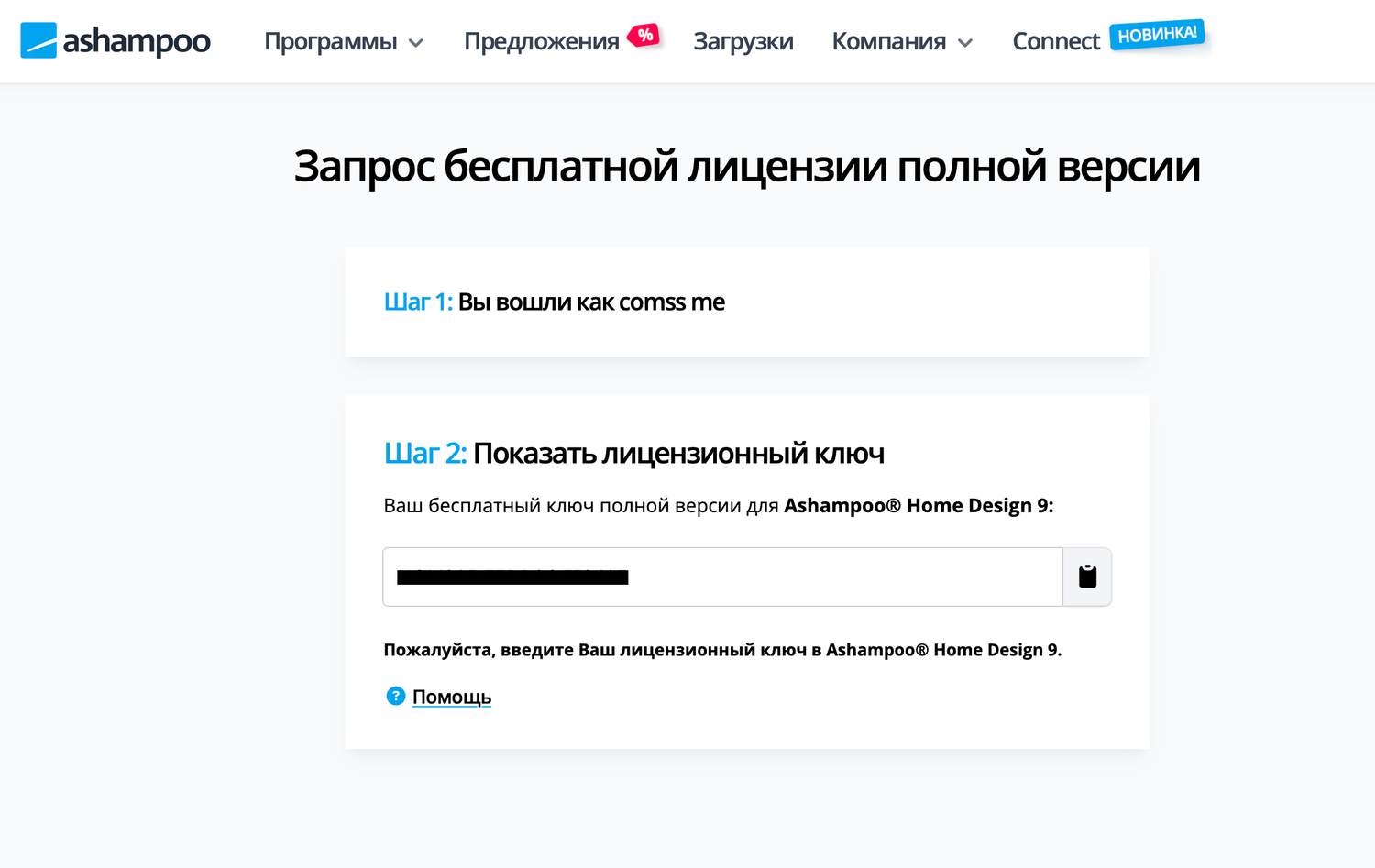Expand the chevron beside Компания
The height and width of the screenshot is (868, 1375).
pos(965,43)
